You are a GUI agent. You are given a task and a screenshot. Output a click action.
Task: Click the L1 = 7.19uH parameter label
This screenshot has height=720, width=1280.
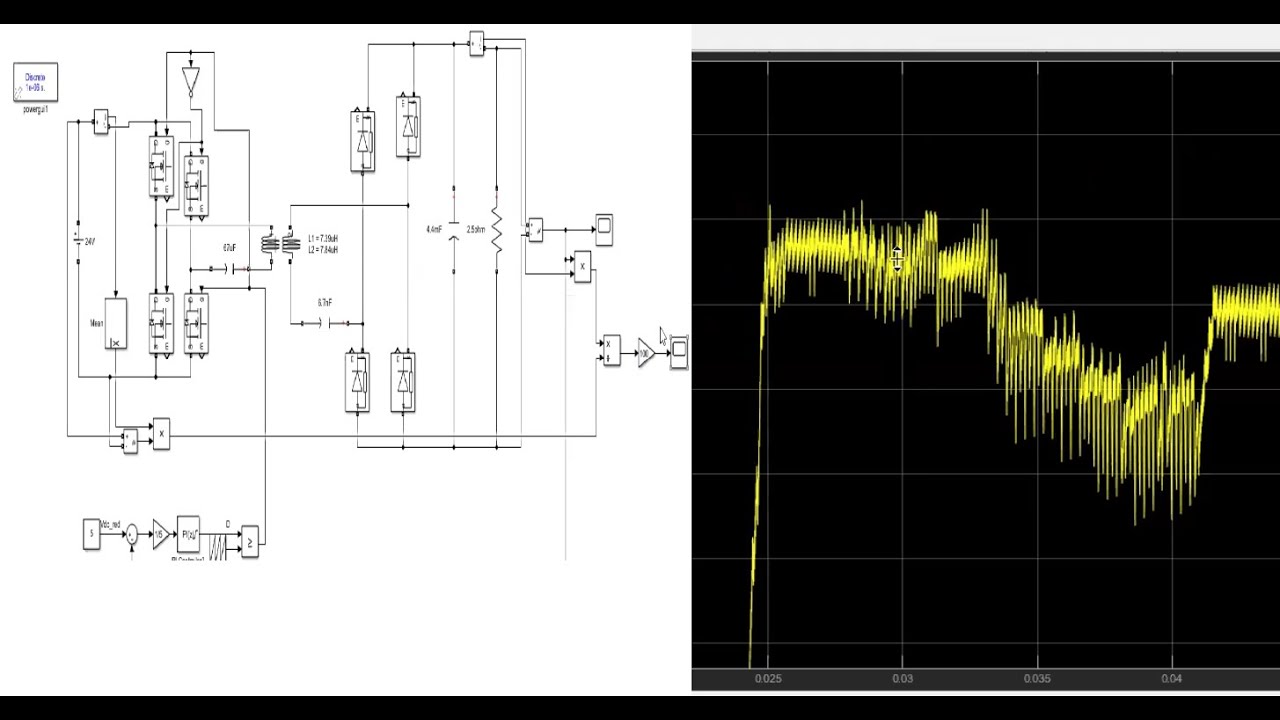[x=323, y=239]
